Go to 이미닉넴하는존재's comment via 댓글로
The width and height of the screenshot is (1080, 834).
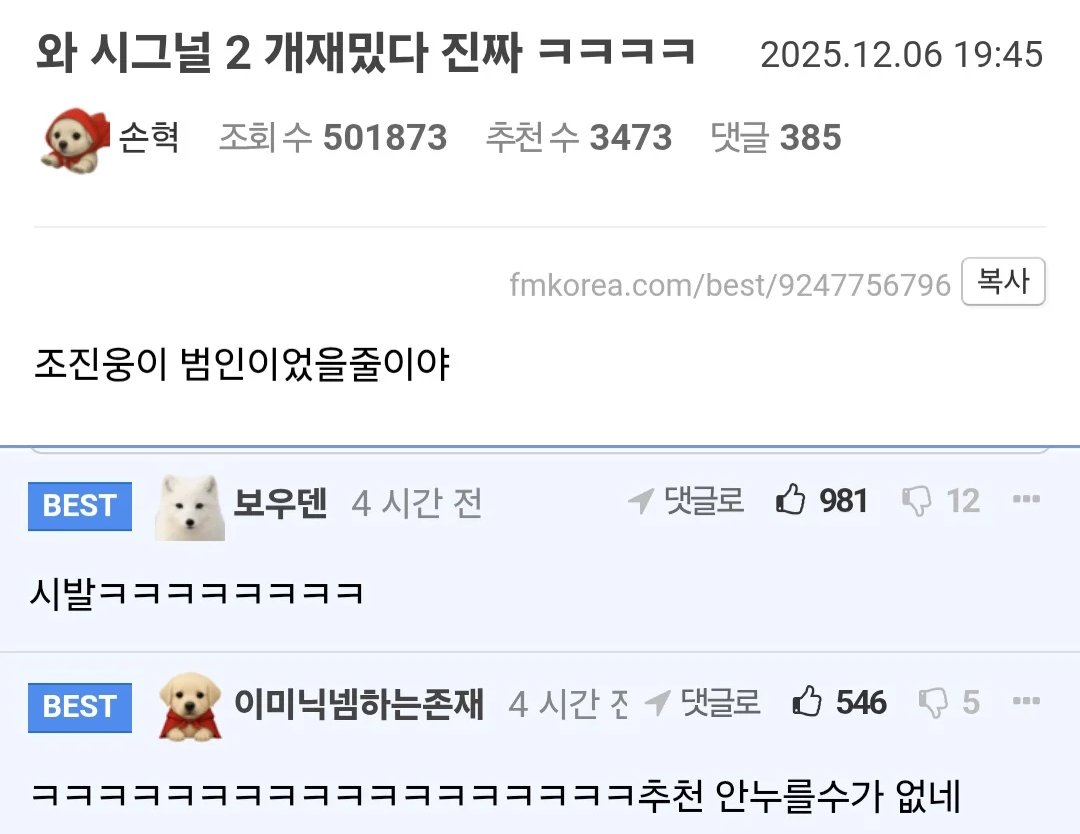click(703, 702)
